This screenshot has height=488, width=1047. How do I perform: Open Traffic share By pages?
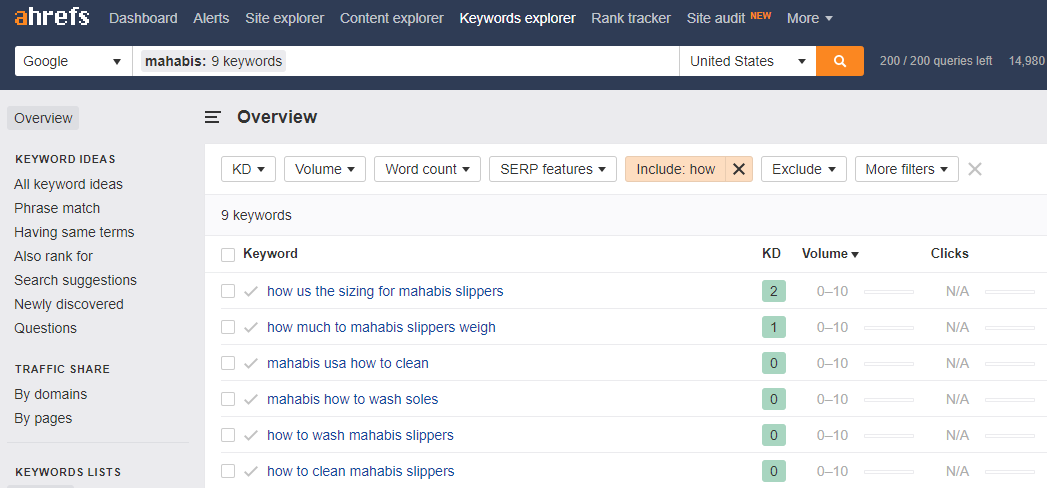[43, 419]
